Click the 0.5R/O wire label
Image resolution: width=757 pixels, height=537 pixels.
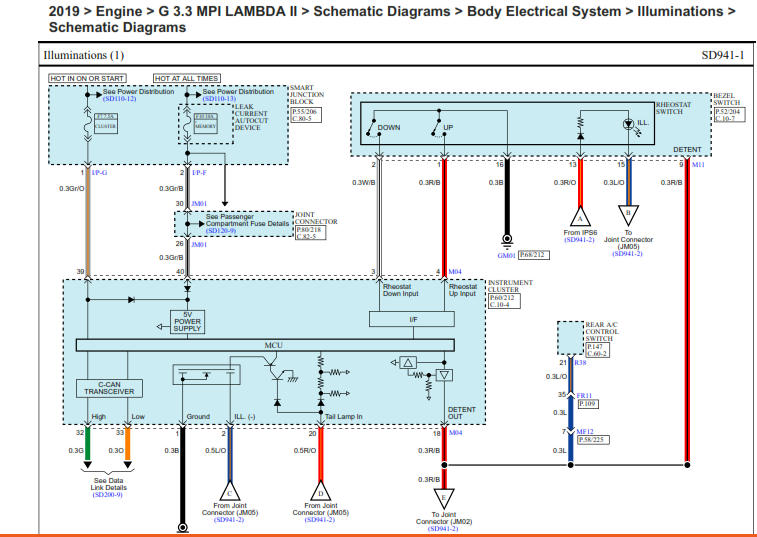(305, 451)
